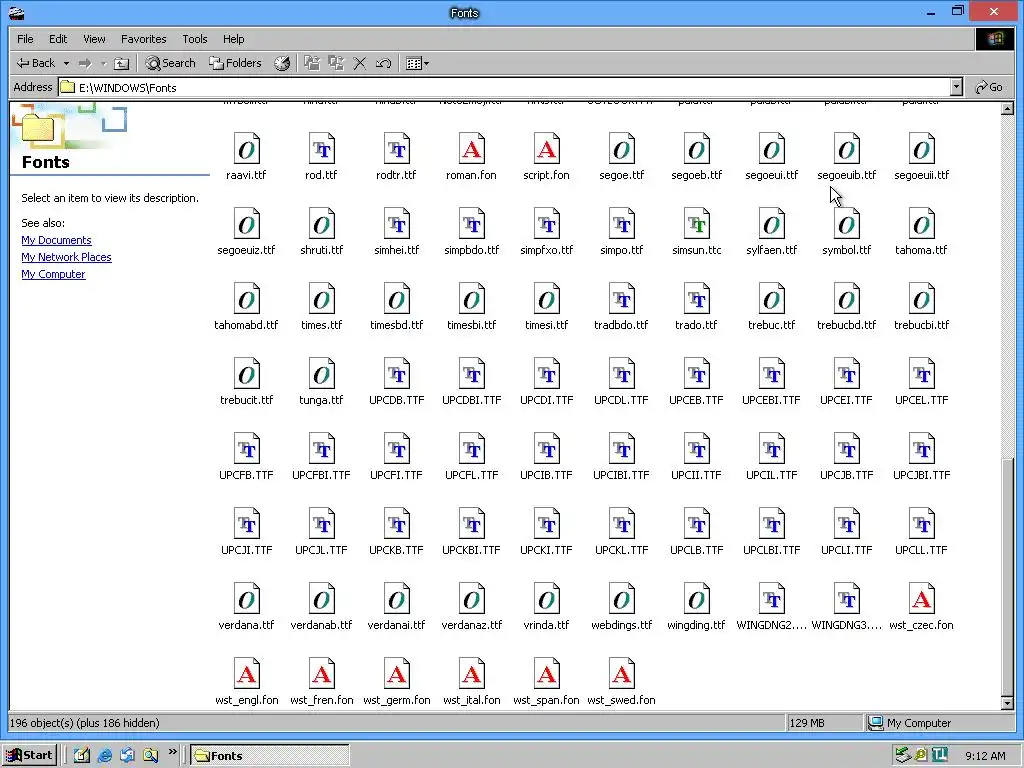
Task: Select the tunga.ttf font file
Action: [x=321, y=382]
